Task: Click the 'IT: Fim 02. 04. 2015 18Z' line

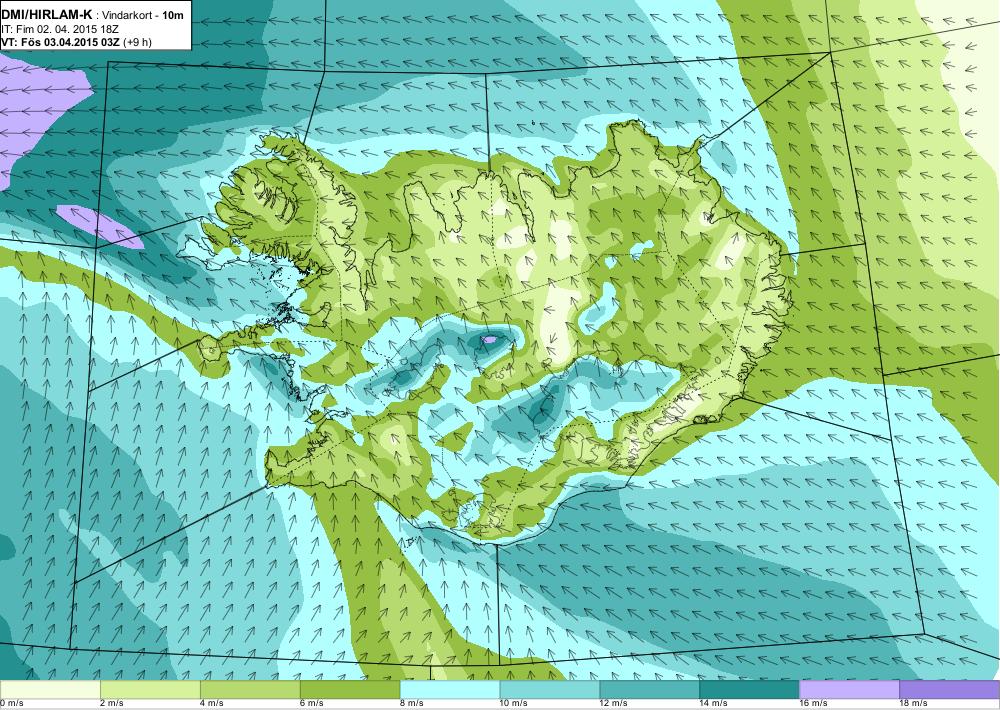Action: [60, 29]
